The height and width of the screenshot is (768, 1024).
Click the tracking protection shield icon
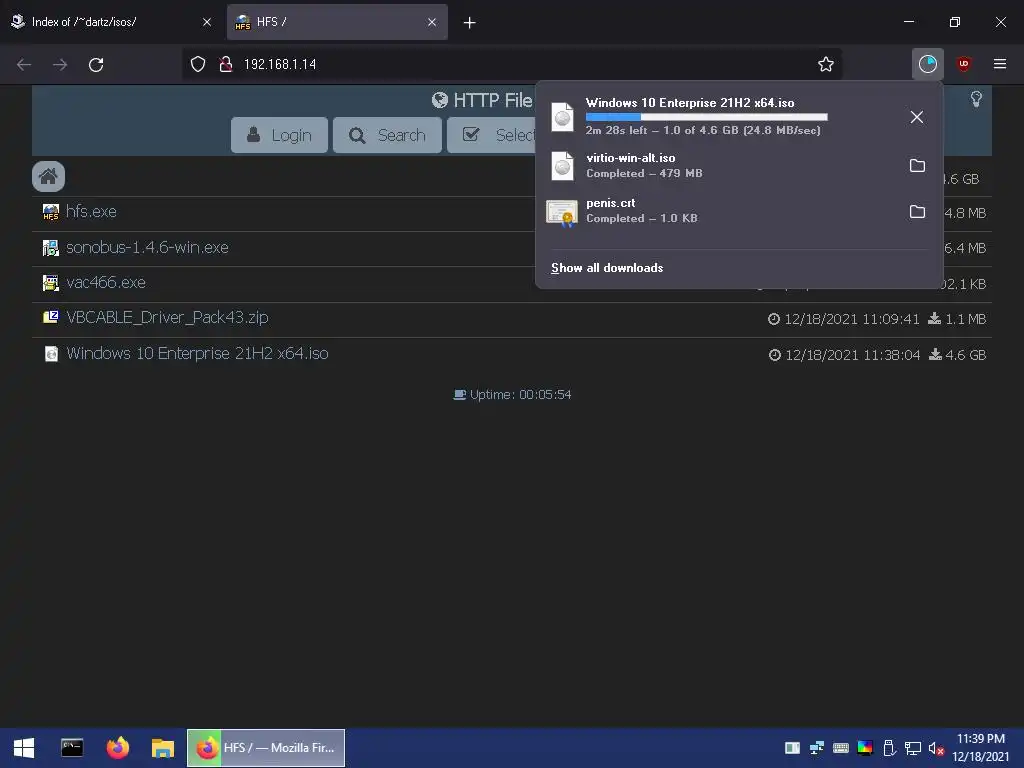pos(198,64)
